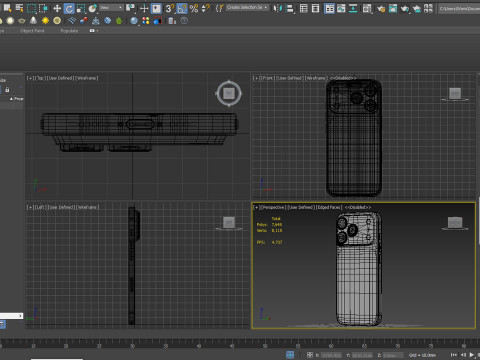
Task: Click the gray cone icon in second toolbar
Action: [x=33, y=21]
